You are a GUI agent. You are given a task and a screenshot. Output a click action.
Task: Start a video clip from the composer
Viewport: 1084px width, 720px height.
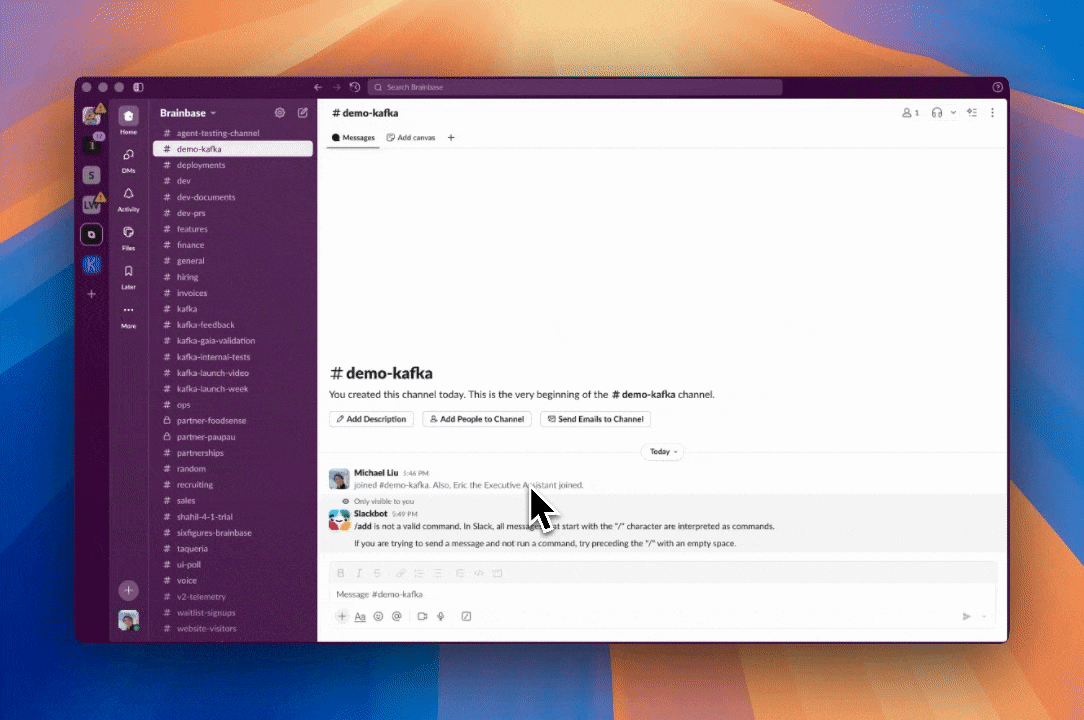[421, 616]
